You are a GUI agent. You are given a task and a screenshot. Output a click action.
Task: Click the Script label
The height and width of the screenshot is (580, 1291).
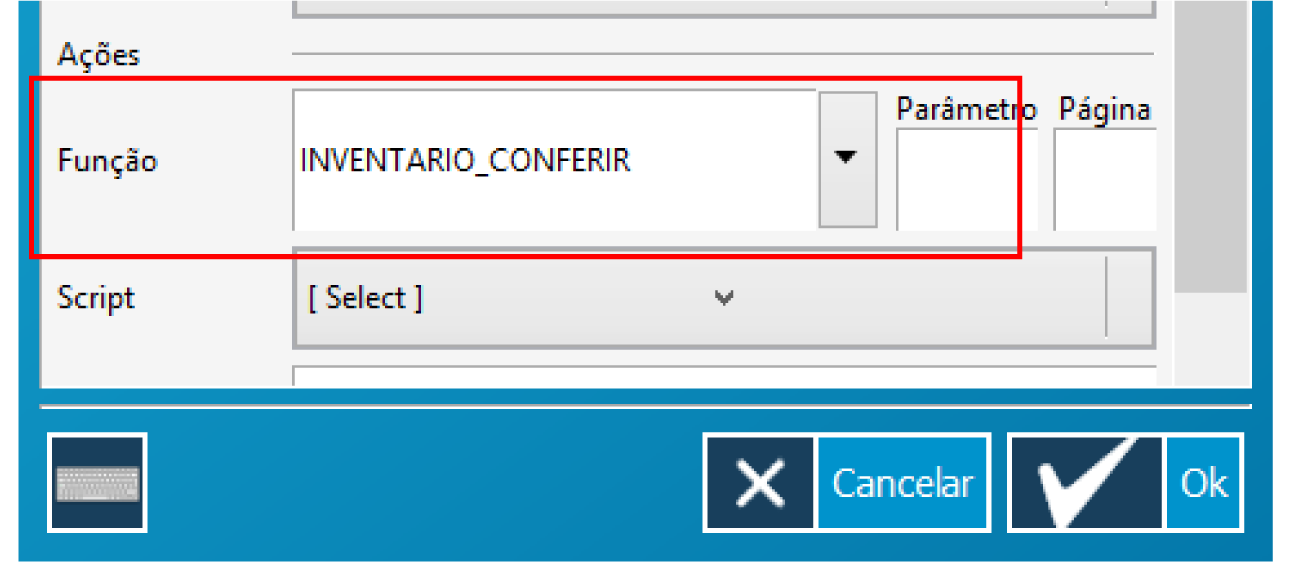click(96, 298)
